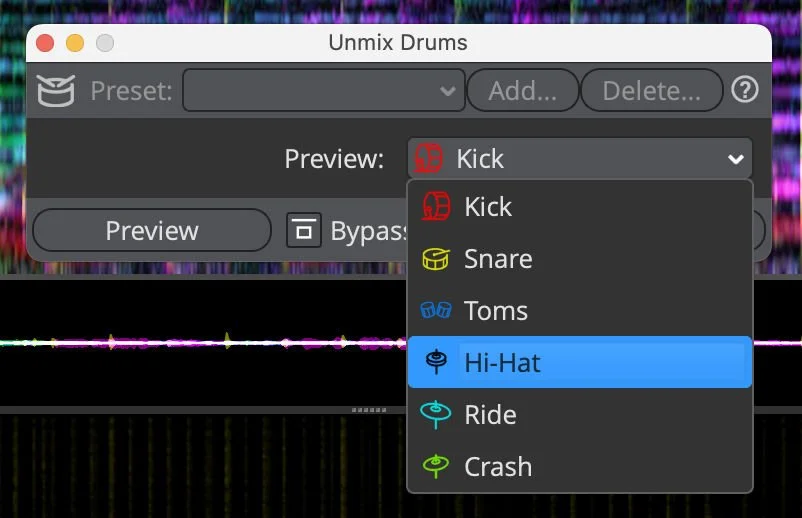Minimize the Unmix Drums window
The height and width of the screenshot is (518, 802).
pyautogui.click(x=75, y=43)
